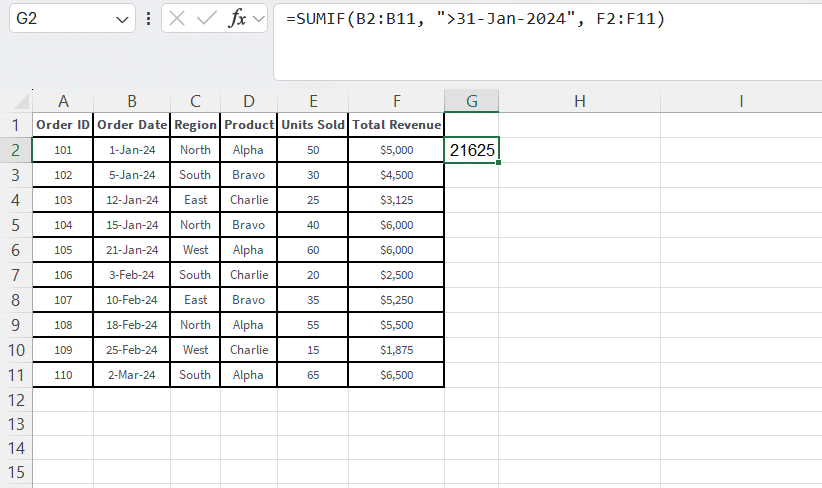Click the revenue cell $3,125
Image resolution: width=822 pixels, height=488 pixels.
tap(396, 200)
